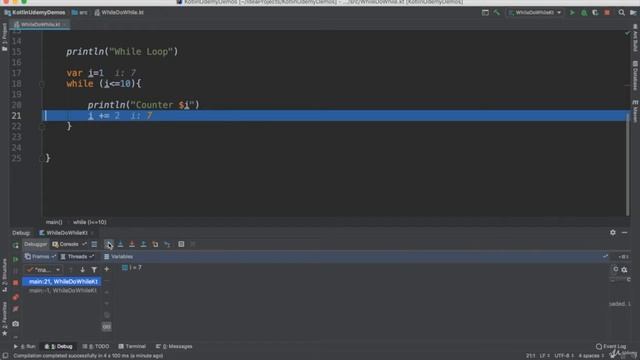640x360 pixels.
Task: Toggle the fold marker at line 18
Action: click(42, 84)
